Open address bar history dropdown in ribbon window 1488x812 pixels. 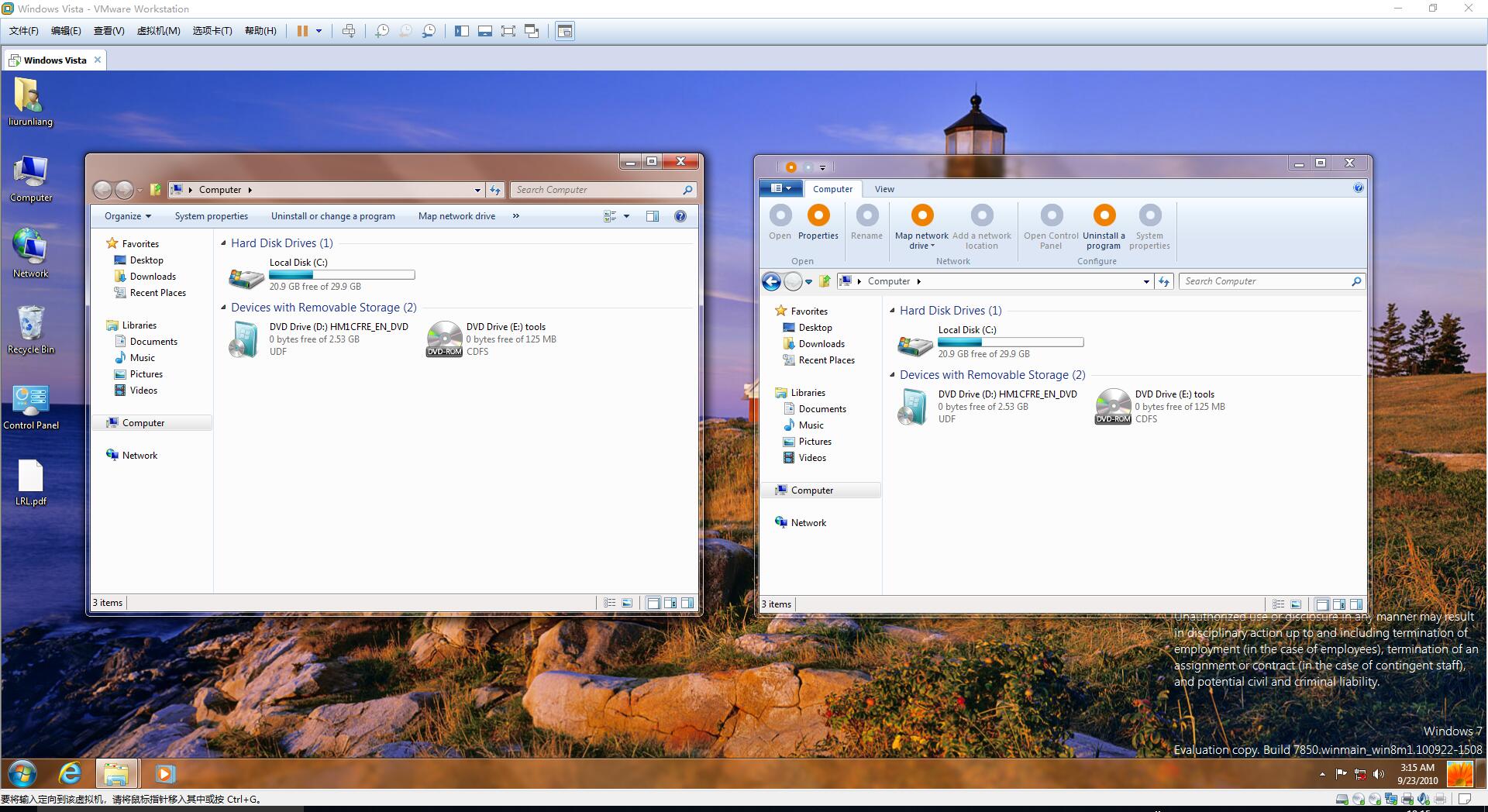pyautogui.click(x=1146, y=281)
